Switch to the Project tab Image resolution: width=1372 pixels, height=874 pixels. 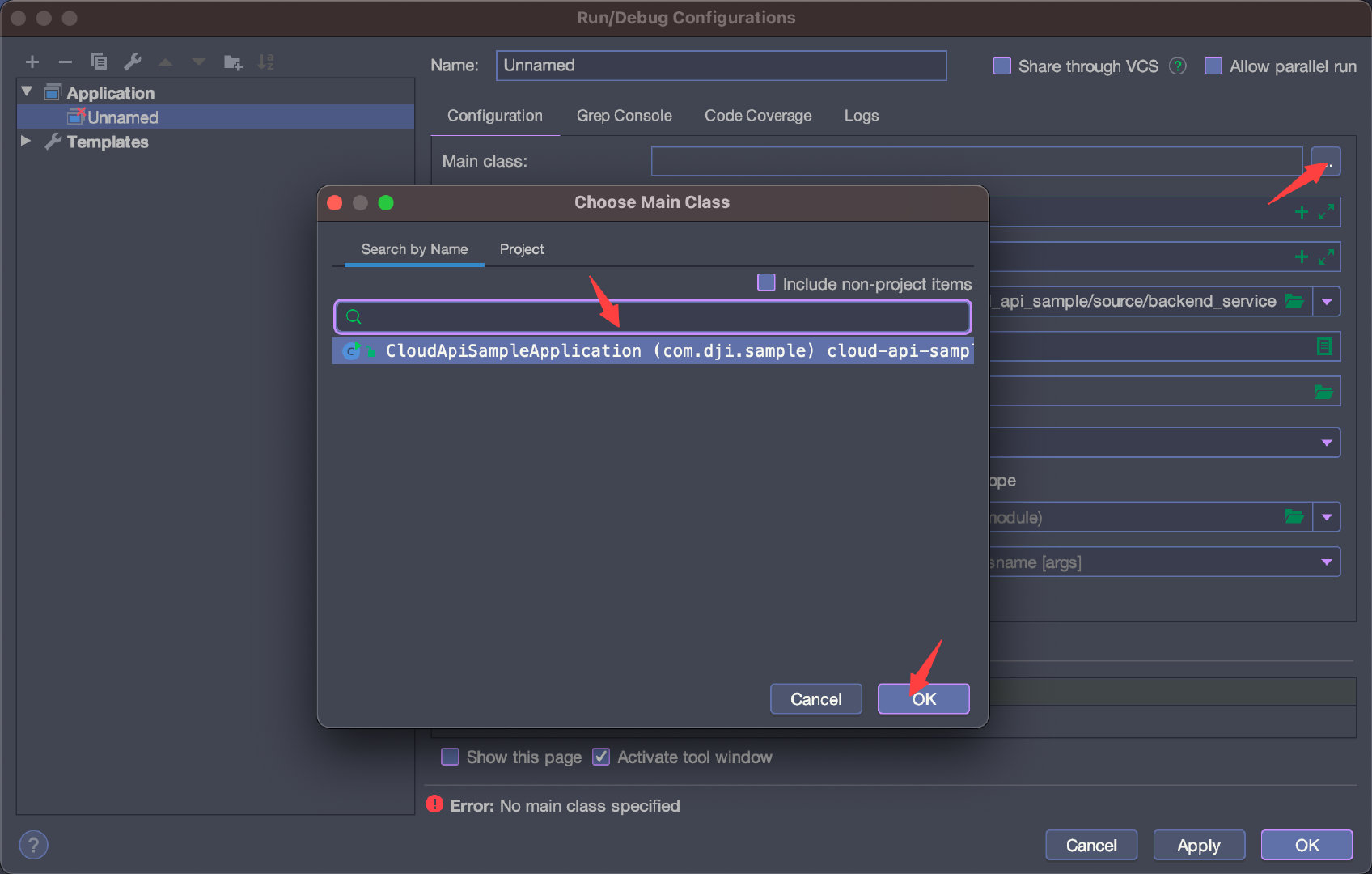(x=522, y=249)
